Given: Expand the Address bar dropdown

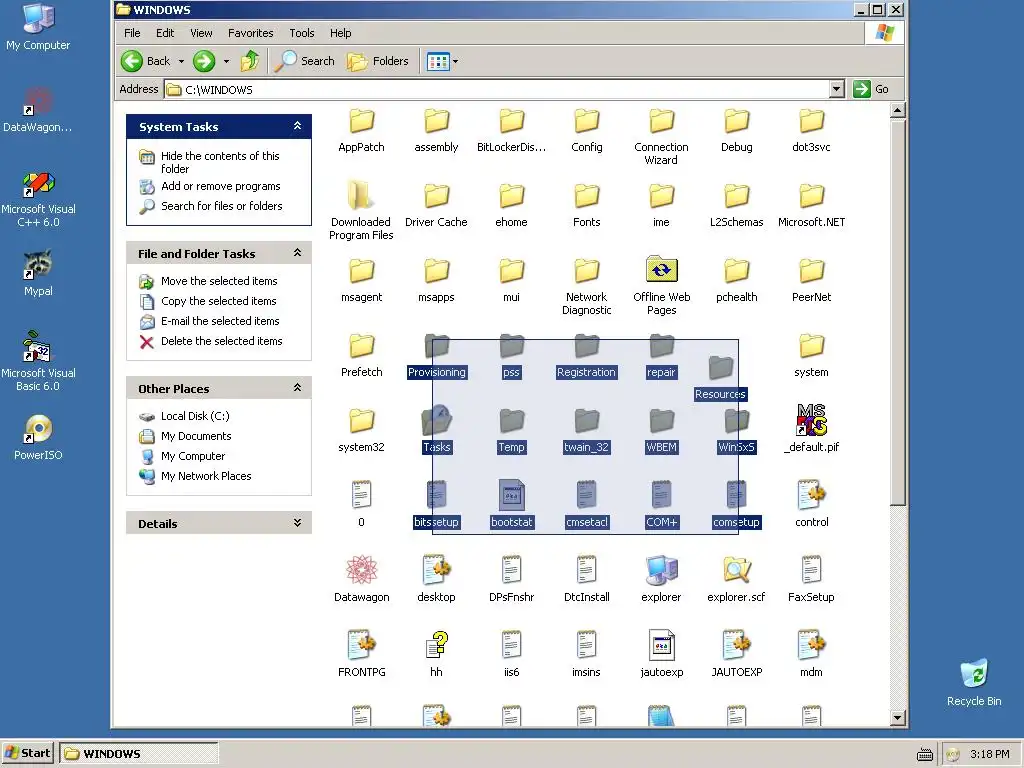Looking at the screenshot, I should (x=837, y=89).
